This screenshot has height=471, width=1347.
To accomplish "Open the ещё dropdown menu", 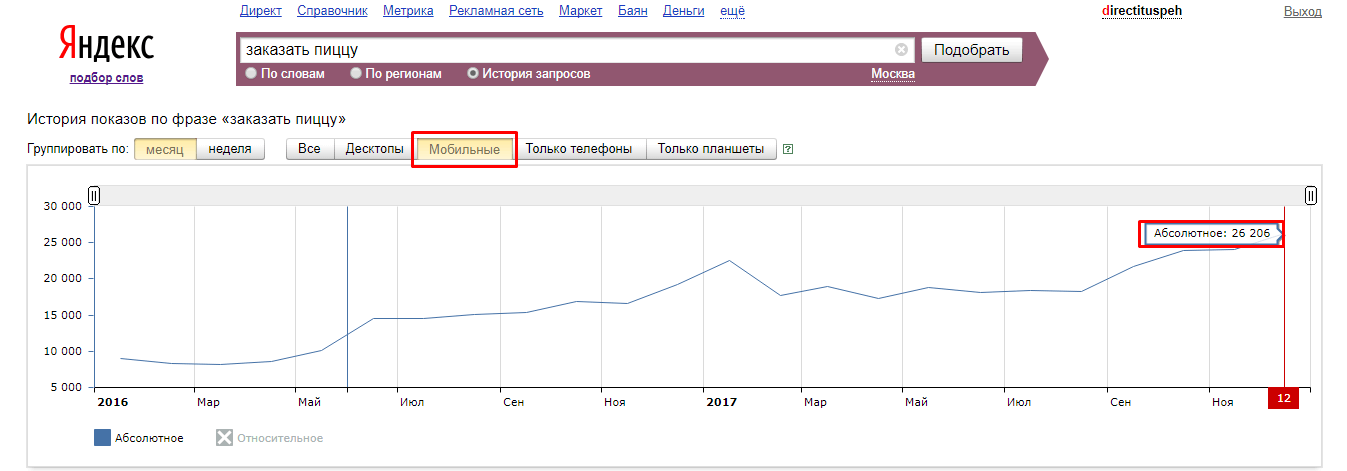I will click(733, 11).
